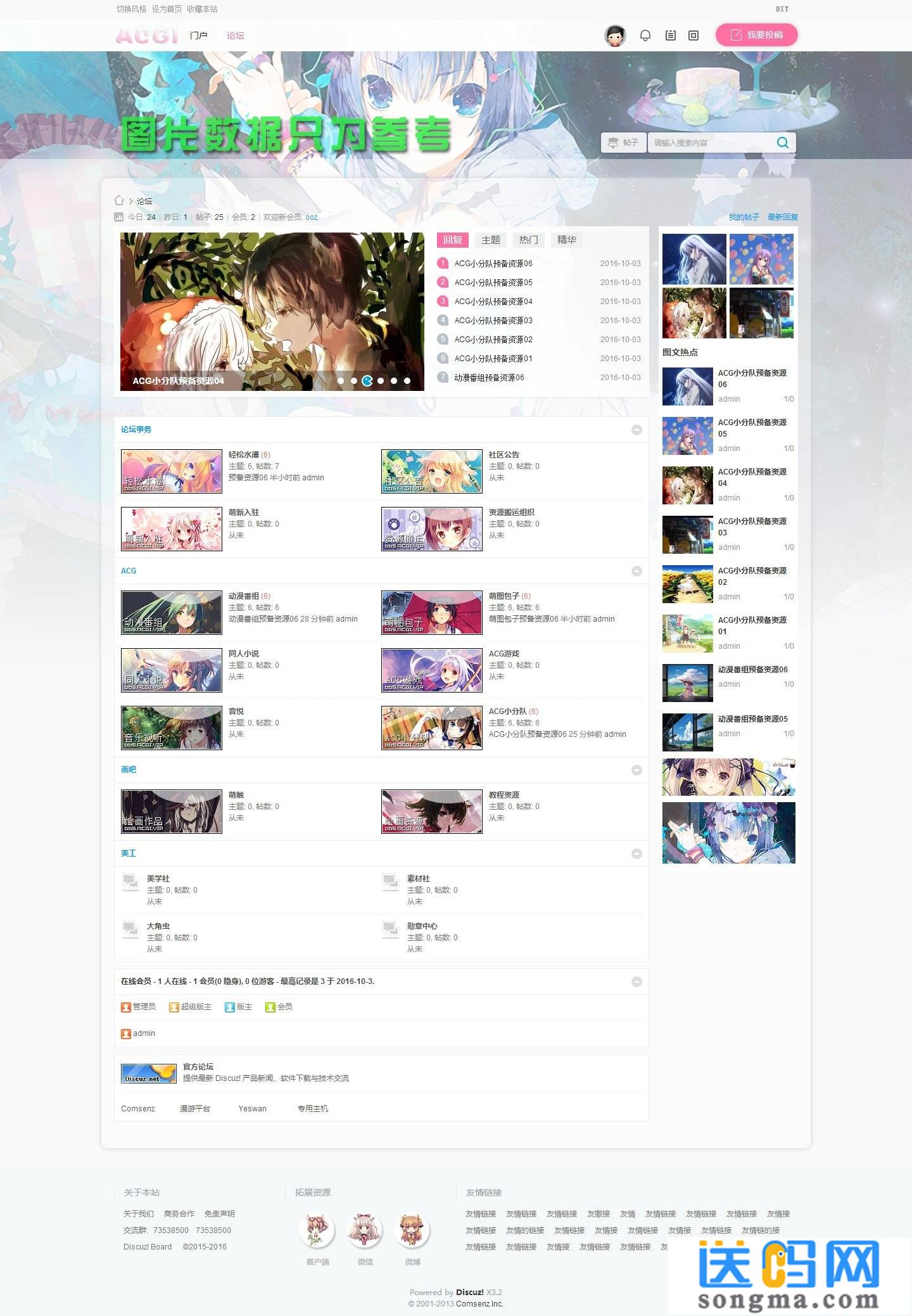
Task: Click the square frame icon in header
Action: (693, 35)
